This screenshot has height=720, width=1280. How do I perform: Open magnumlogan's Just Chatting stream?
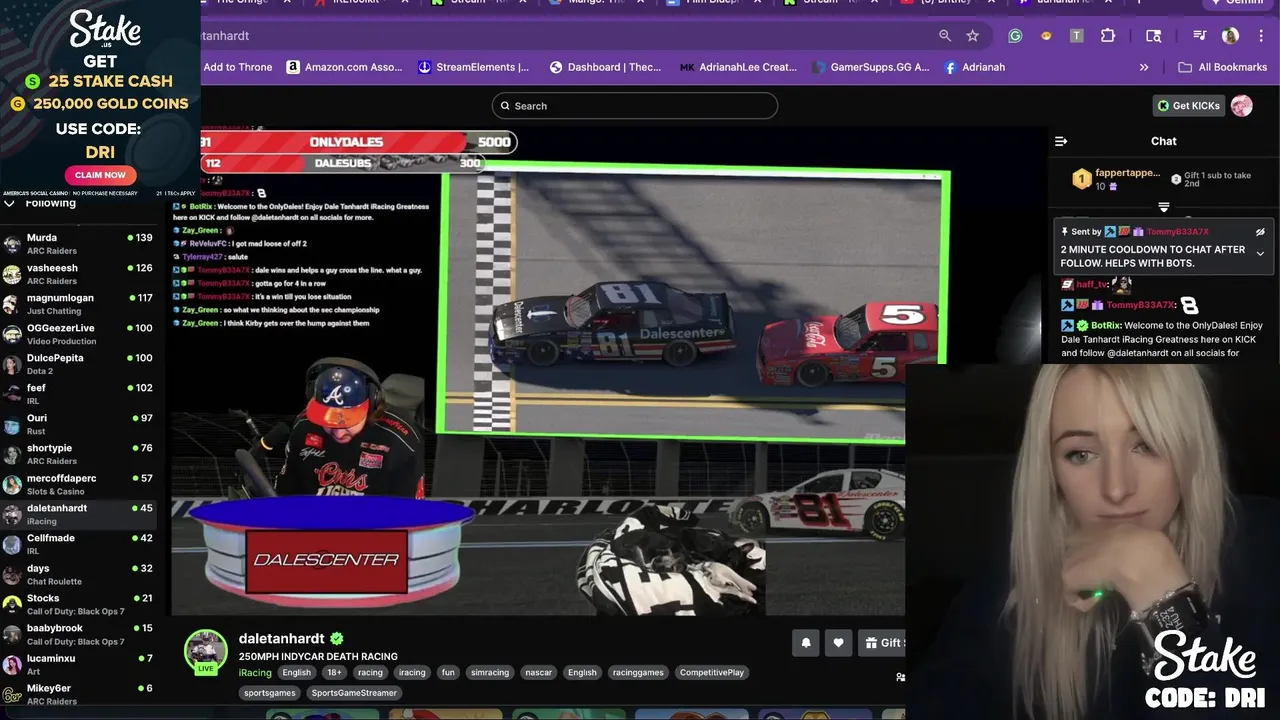[77, 304]
